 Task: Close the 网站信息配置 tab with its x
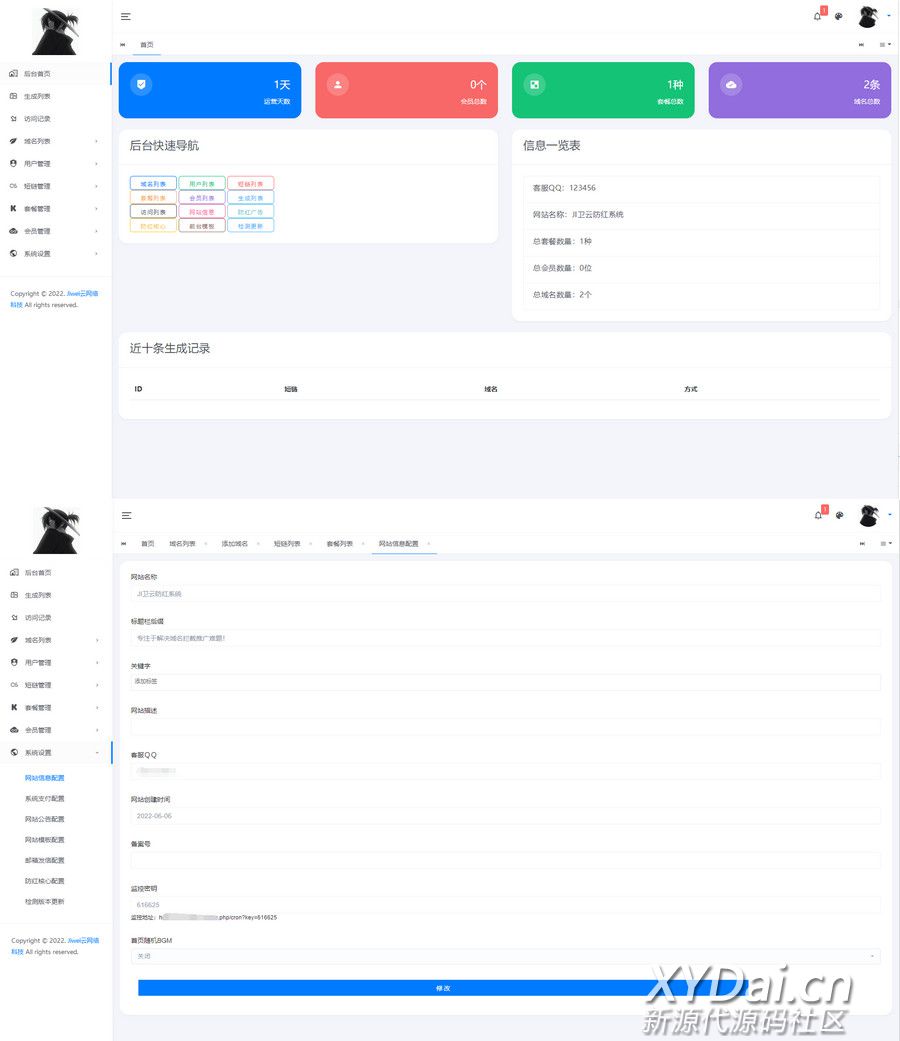click(x=429, y=544)
